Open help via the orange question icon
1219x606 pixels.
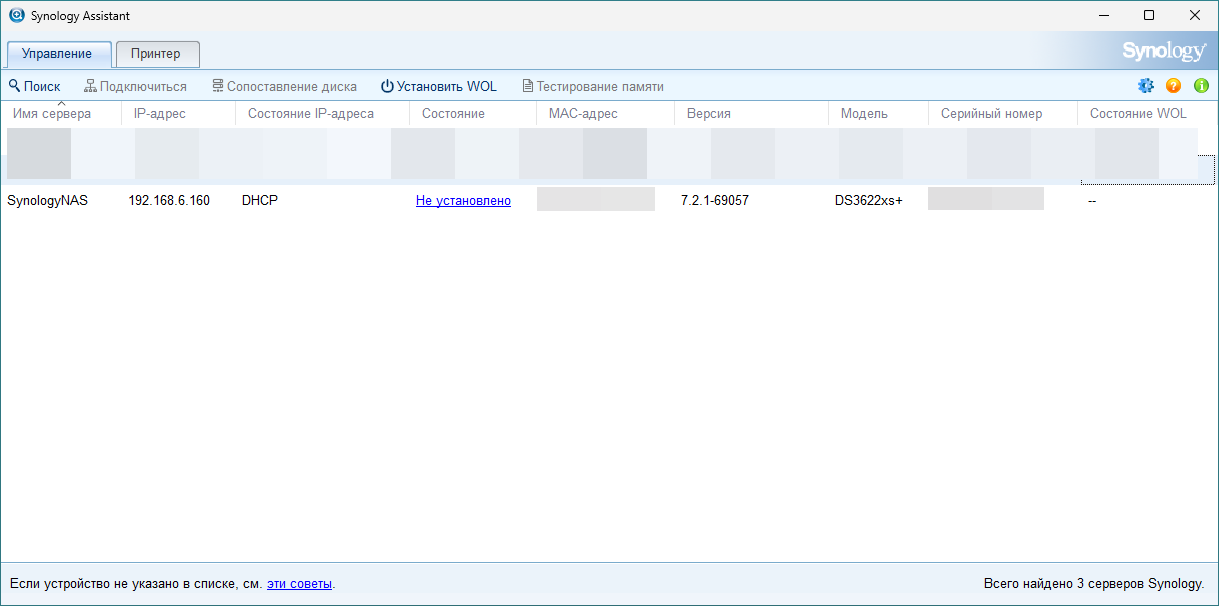pyautogui.click(x=1174, y=86)
